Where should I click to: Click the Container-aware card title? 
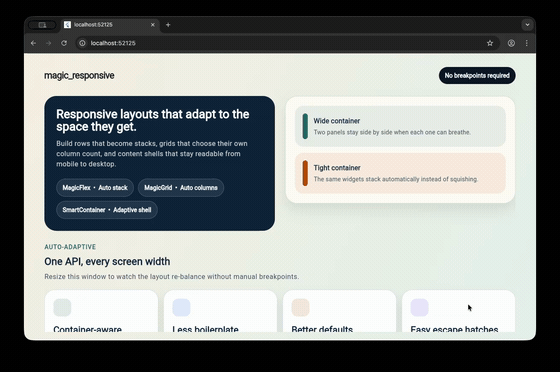(88, 329)
